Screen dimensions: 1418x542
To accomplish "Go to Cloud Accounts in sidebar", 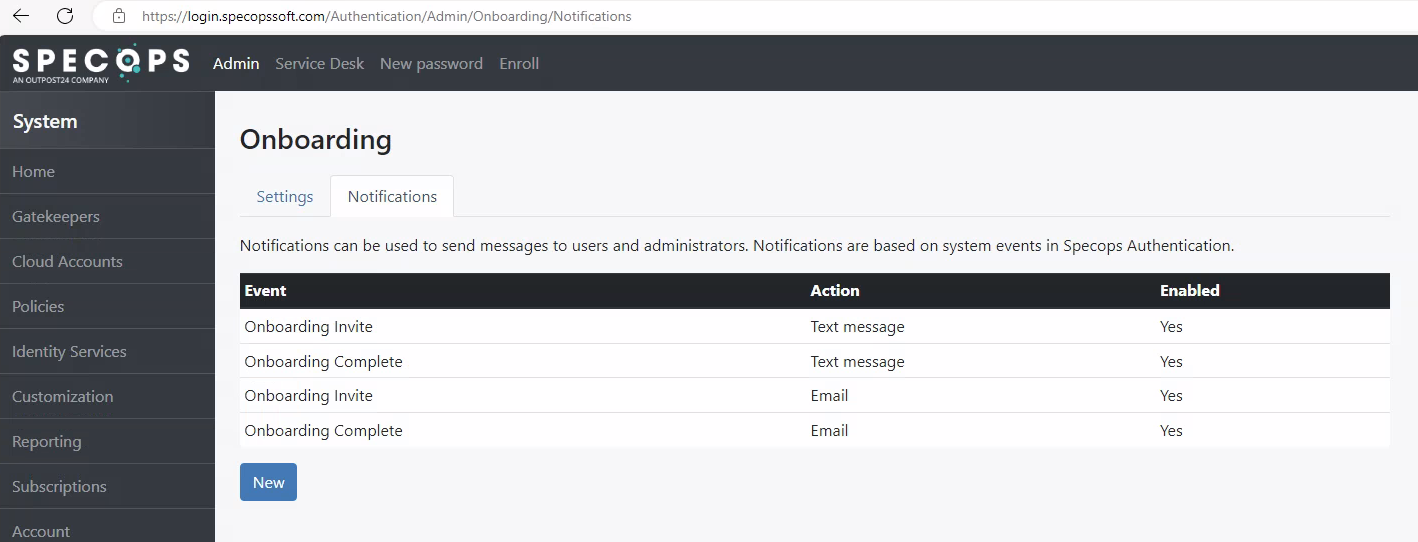I will pyautogui.click(x=107, y=261).
